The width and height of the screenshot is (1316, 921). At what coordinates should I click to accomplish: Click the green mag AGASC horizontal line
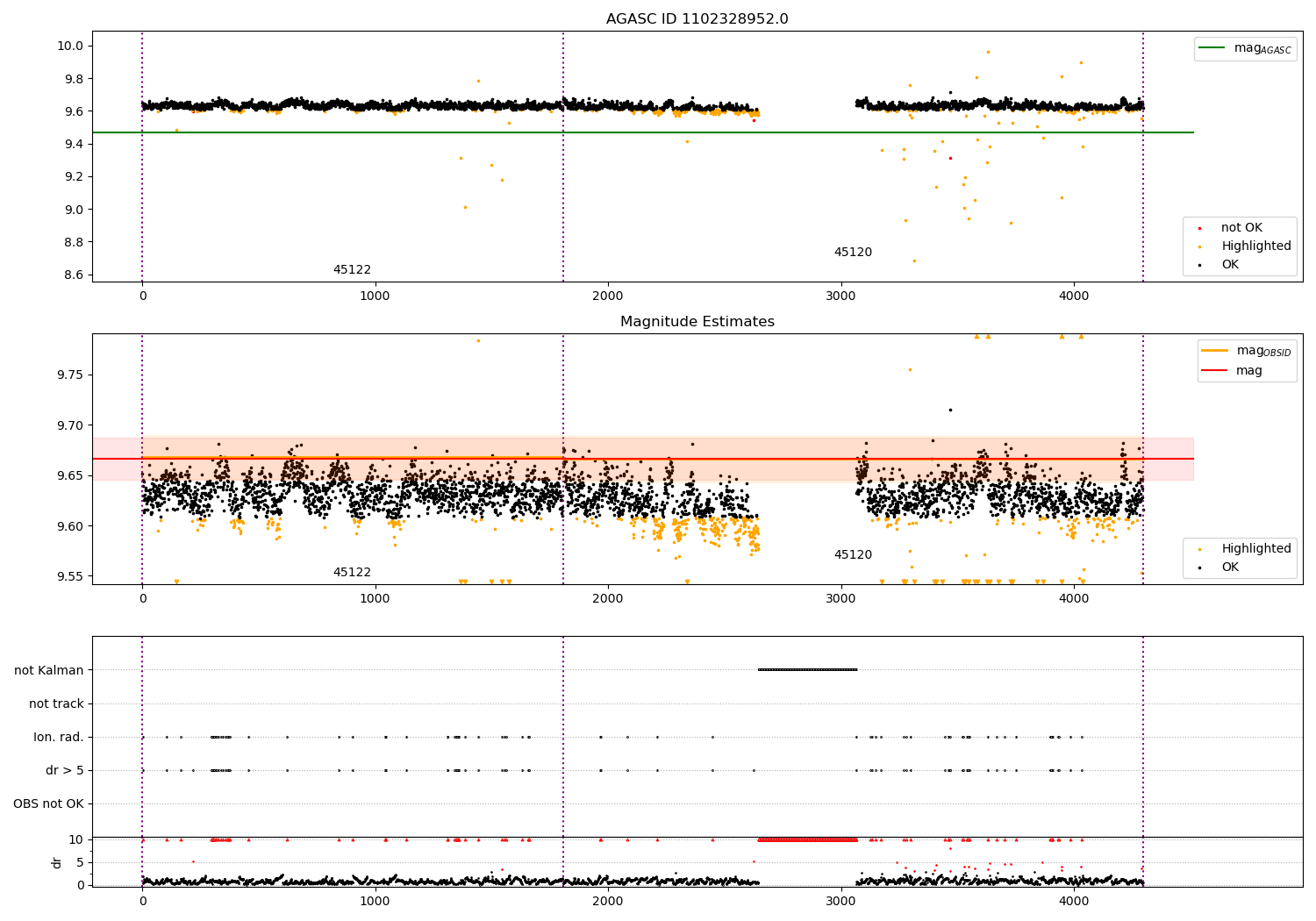tap(643, 132)
